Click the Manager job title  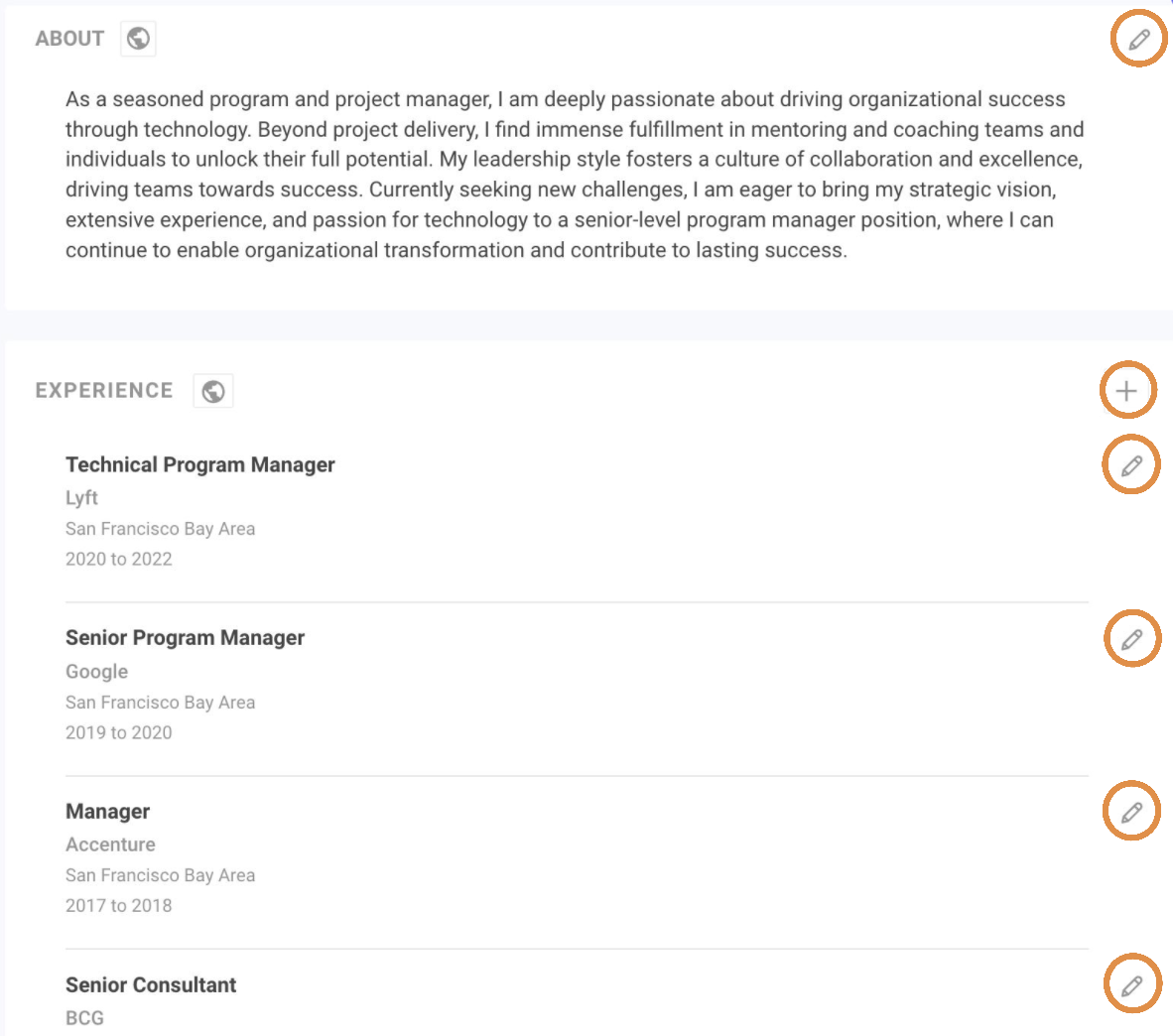click(107, 812)
